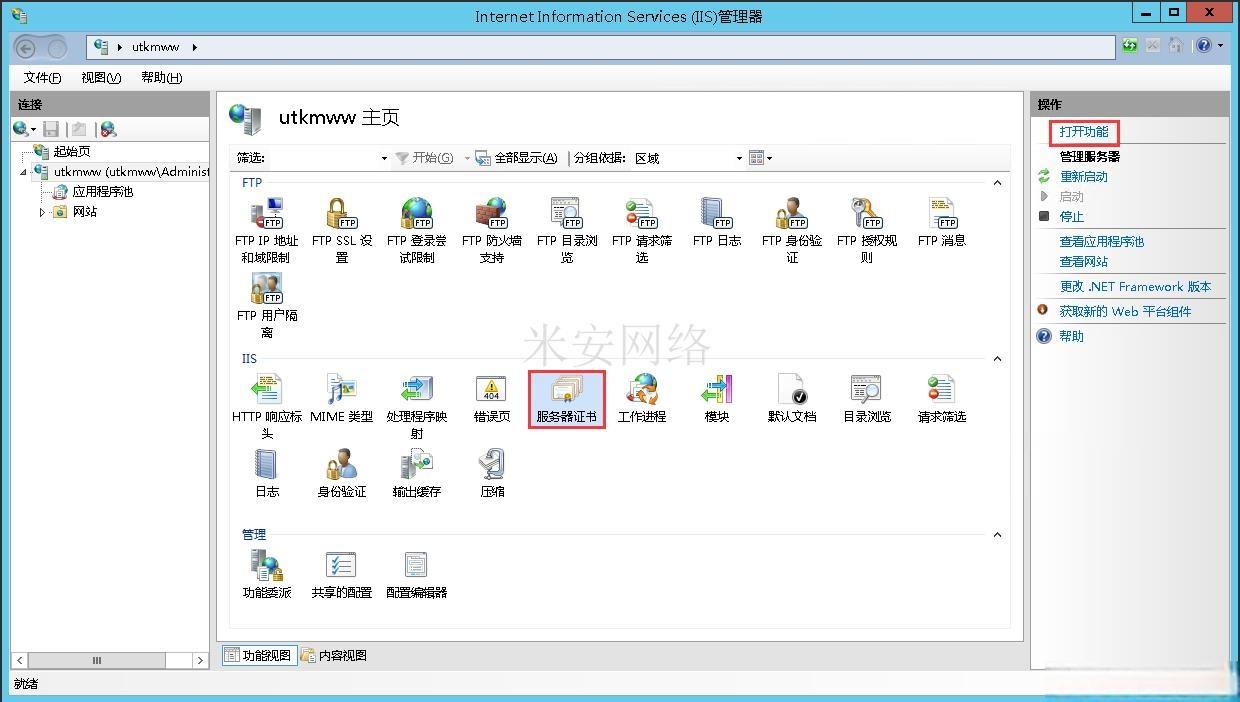Click 重新启动 server action

click(x=1084, y=177)
